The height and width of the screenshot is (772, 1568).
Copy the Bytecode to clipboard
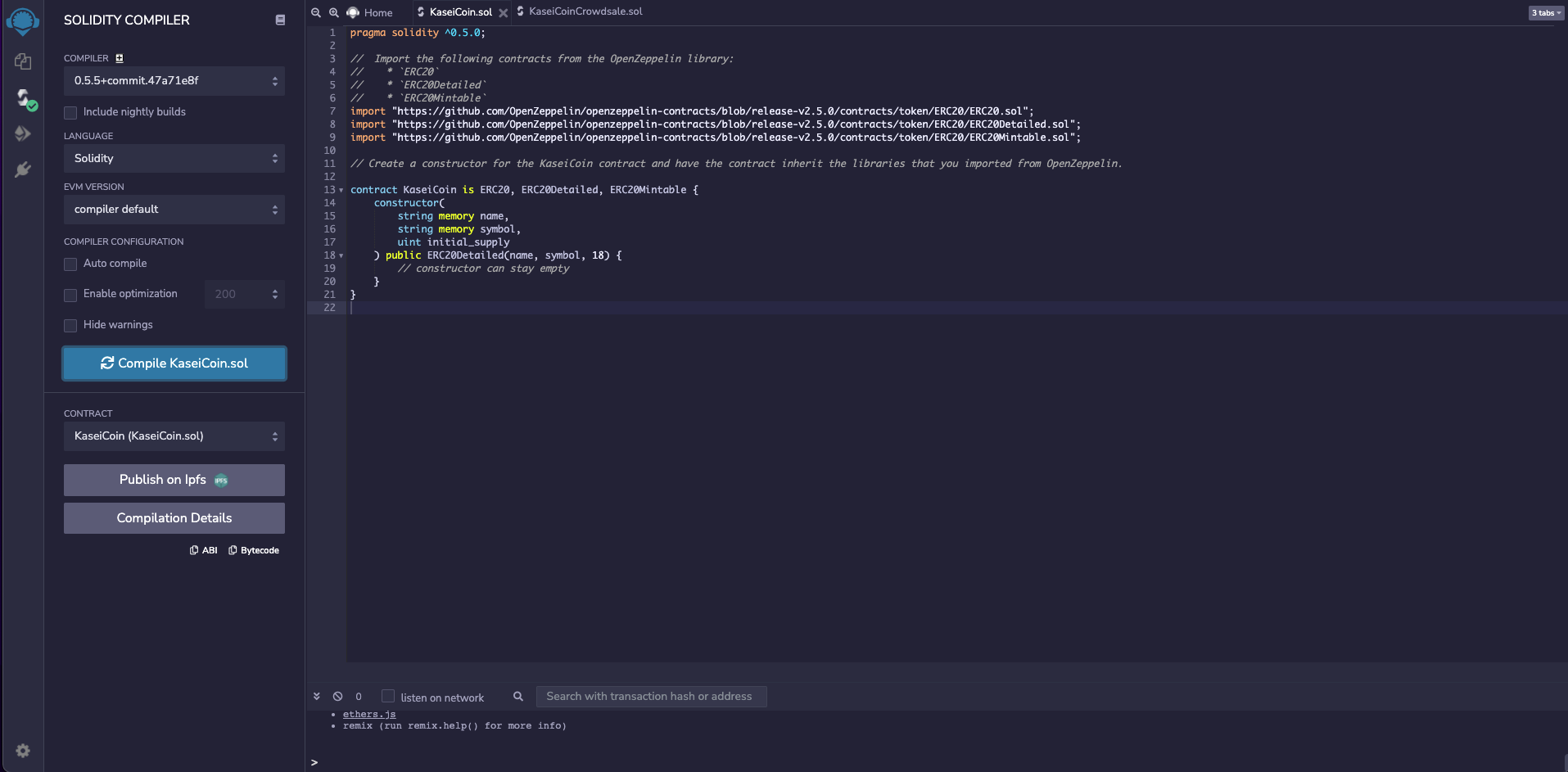pyautogui.click(x=254, y=549)
